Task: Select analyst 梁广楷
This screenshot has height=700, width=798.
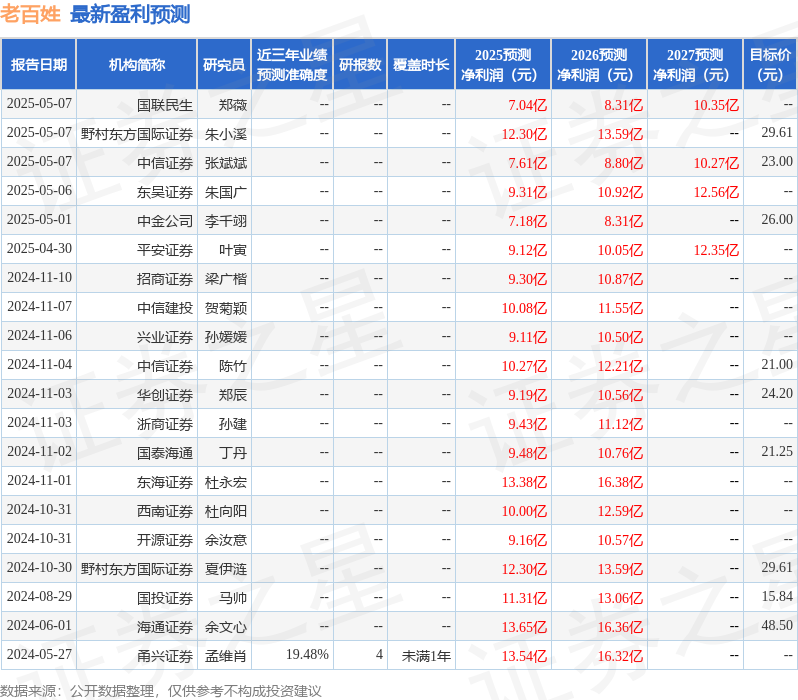Action: click(225, 279)
